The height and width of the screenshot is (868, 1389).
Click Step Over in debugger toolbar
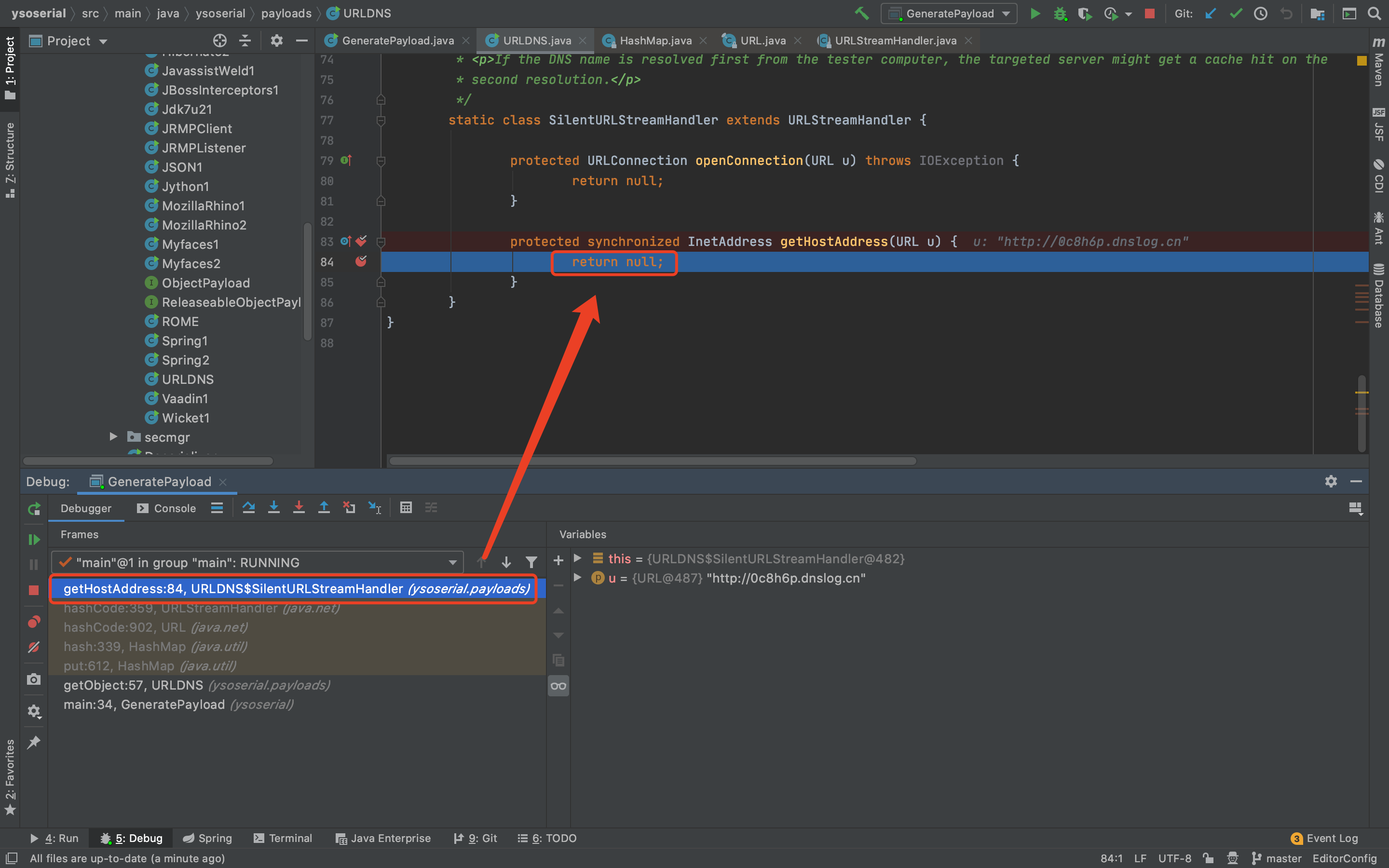point(248,507)
